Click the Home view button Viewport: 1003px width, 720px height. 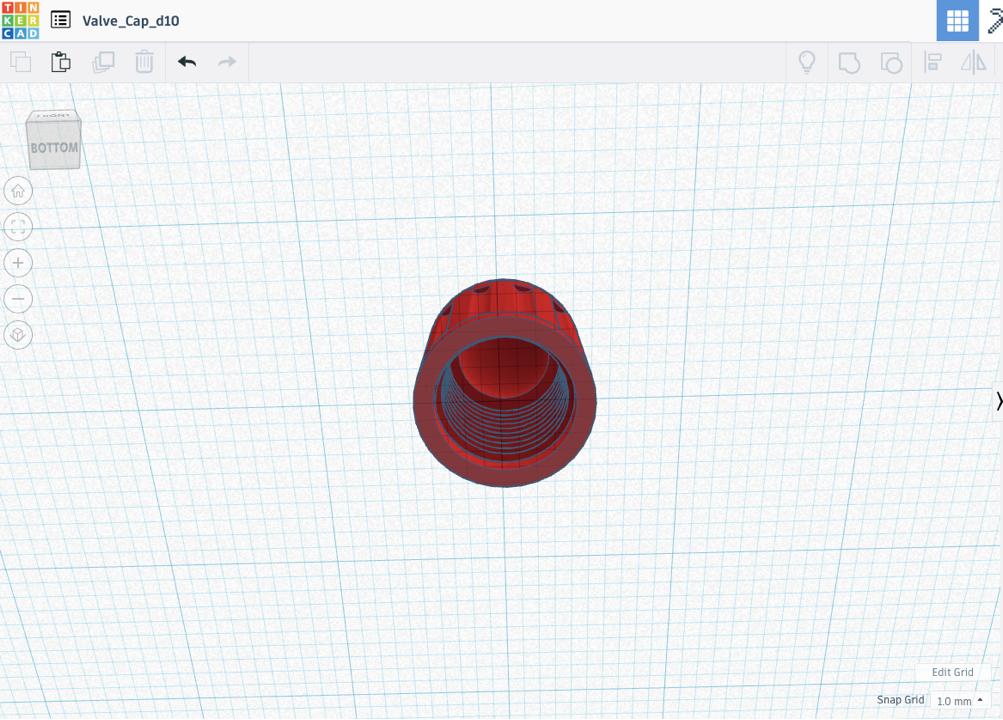18,191
